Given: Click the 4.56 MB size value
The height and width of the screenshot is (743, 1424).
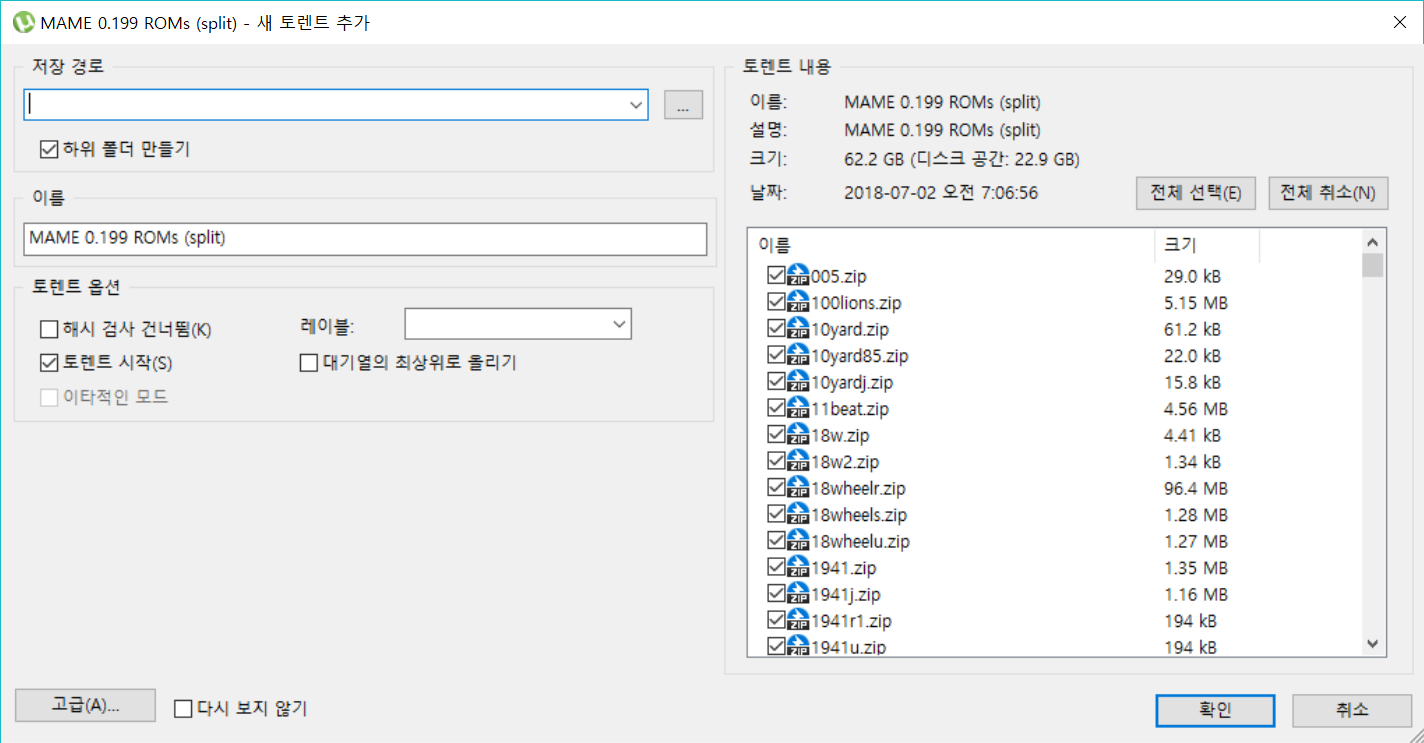Looking at the screenshot, I should point(1196,409).
